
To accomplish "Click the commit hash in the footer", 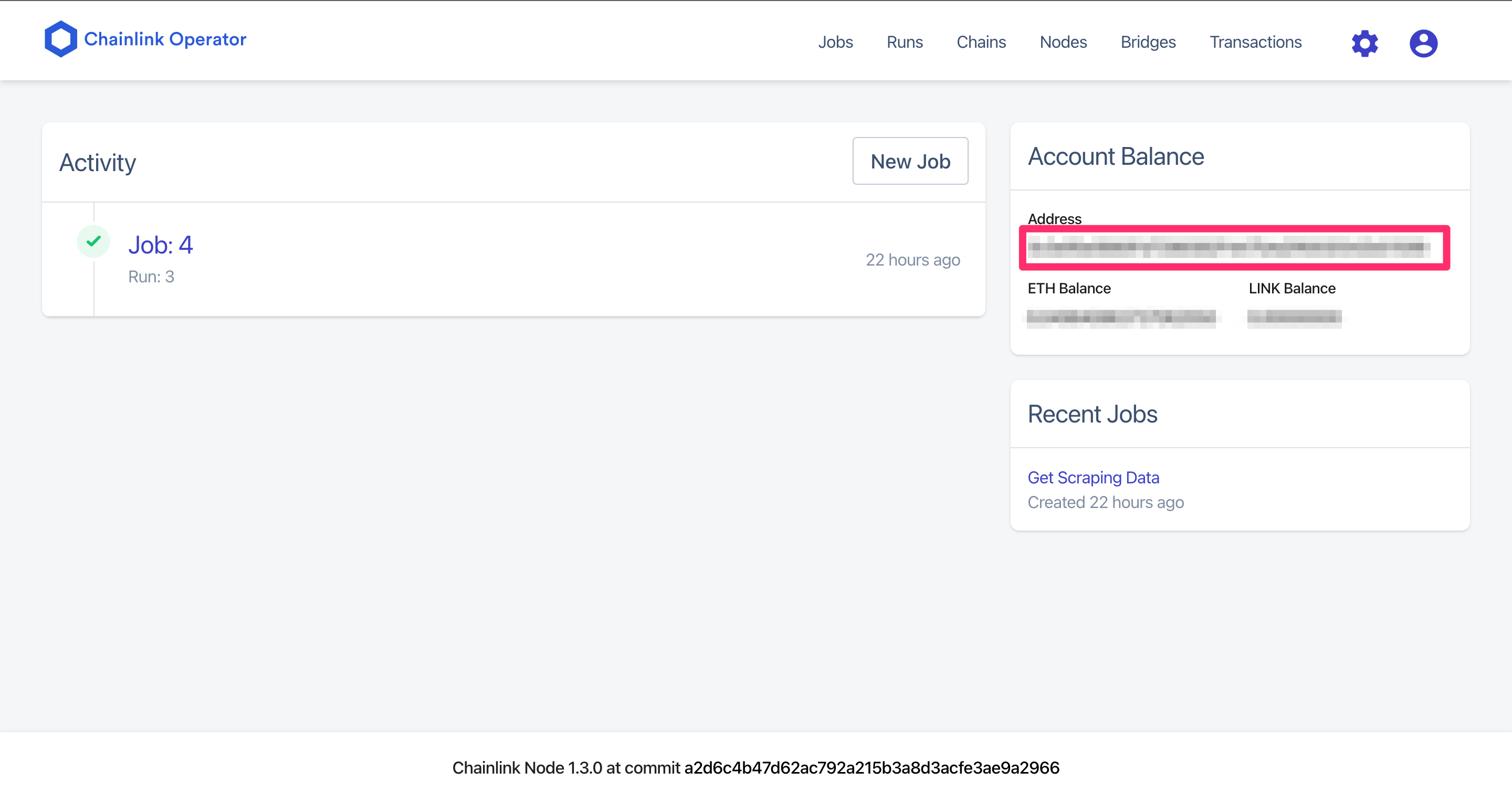I will pyautogui.click(x=871, y=768).
